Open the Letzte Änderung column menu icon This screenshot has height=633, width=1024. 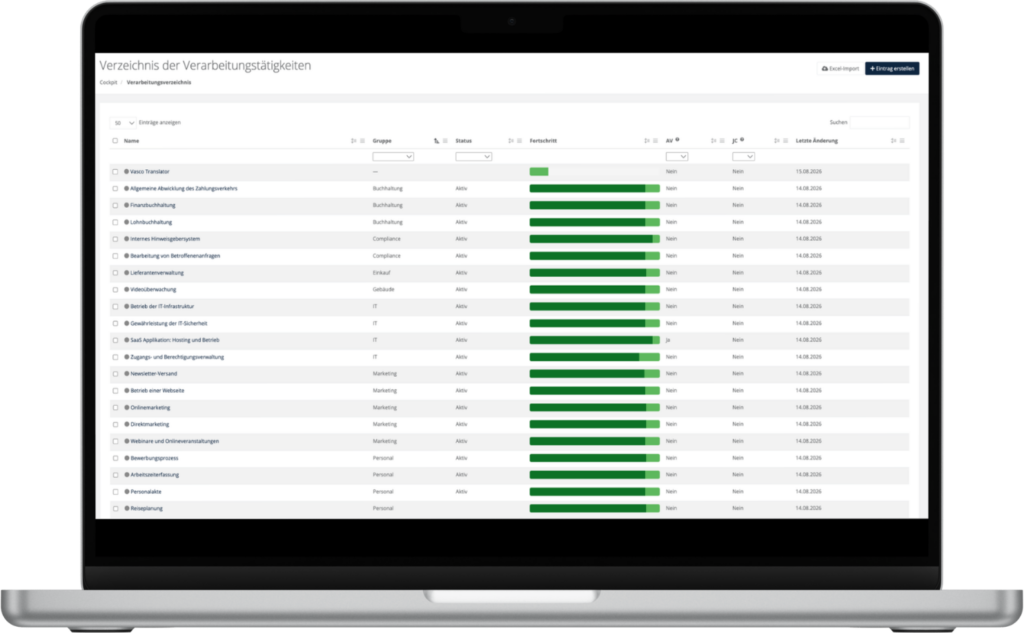coord(903,141)
